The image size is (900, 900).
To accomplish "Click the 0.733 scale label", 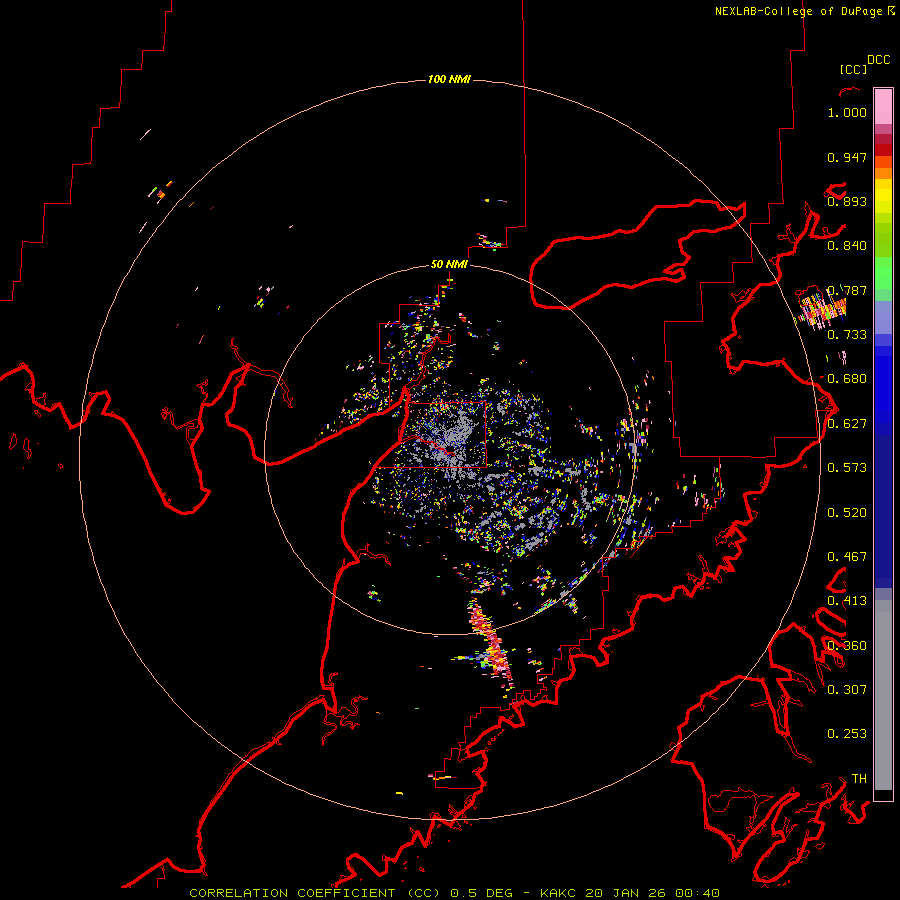I will click(847, 334).
